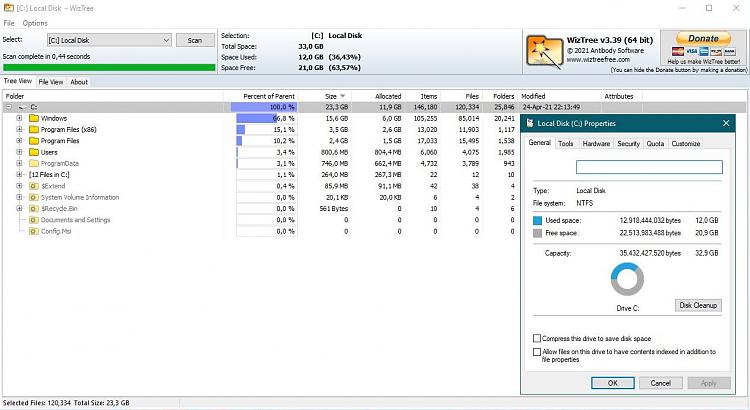
Task: Open the Quota tab in Properties
Action: point(655,144)
